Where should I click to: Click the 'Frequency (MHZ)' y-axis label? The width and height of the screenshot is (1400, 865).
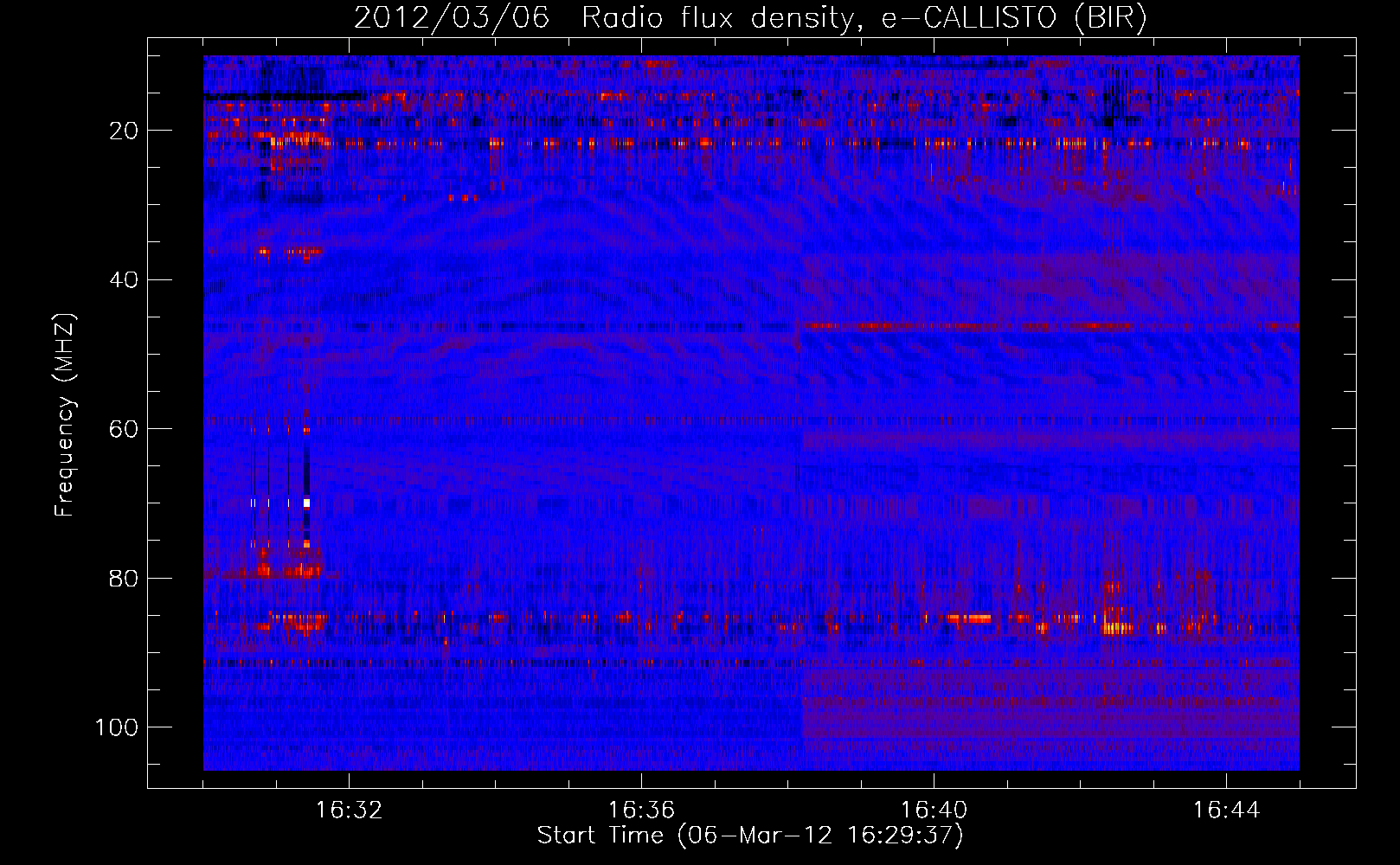pyautogui.click(x=65, y=415)
